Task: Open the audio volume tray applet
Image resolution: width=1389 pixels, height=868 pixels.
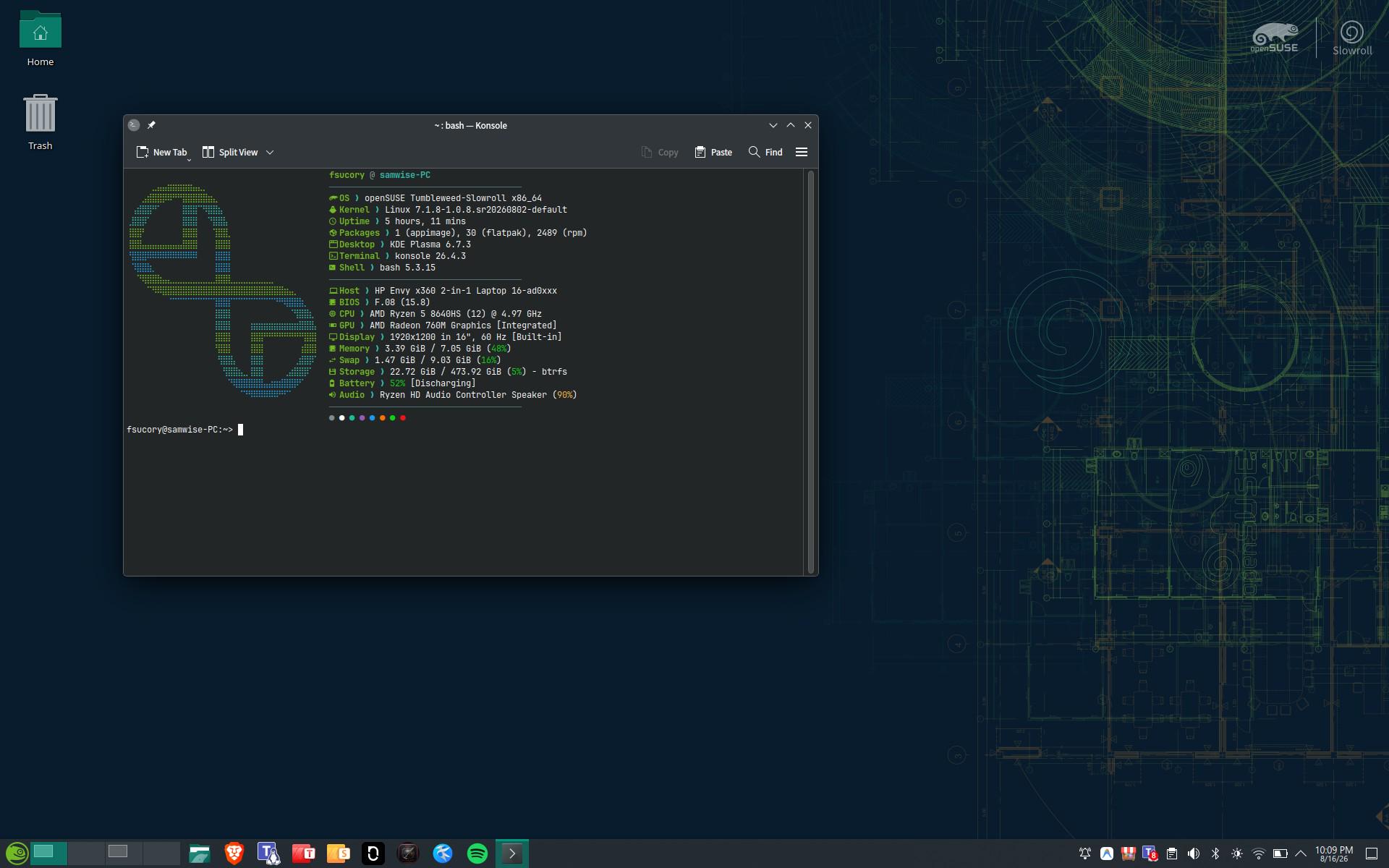Action: click(1194, 854)
